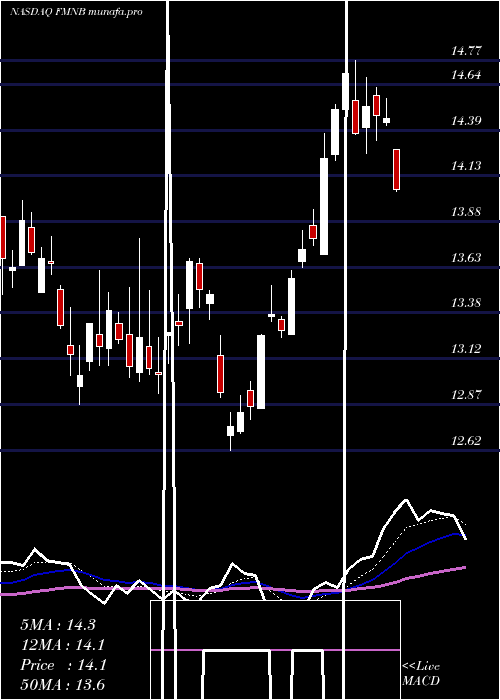Click the 12MA : 14.1 value
500x700 pixels.
[63, 645]
